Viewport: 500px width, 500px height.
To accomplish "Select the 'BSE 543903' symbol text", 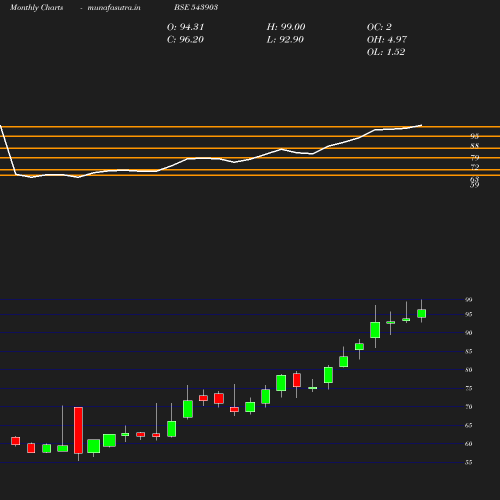I will pyautogui.click(x=196, y=7).
